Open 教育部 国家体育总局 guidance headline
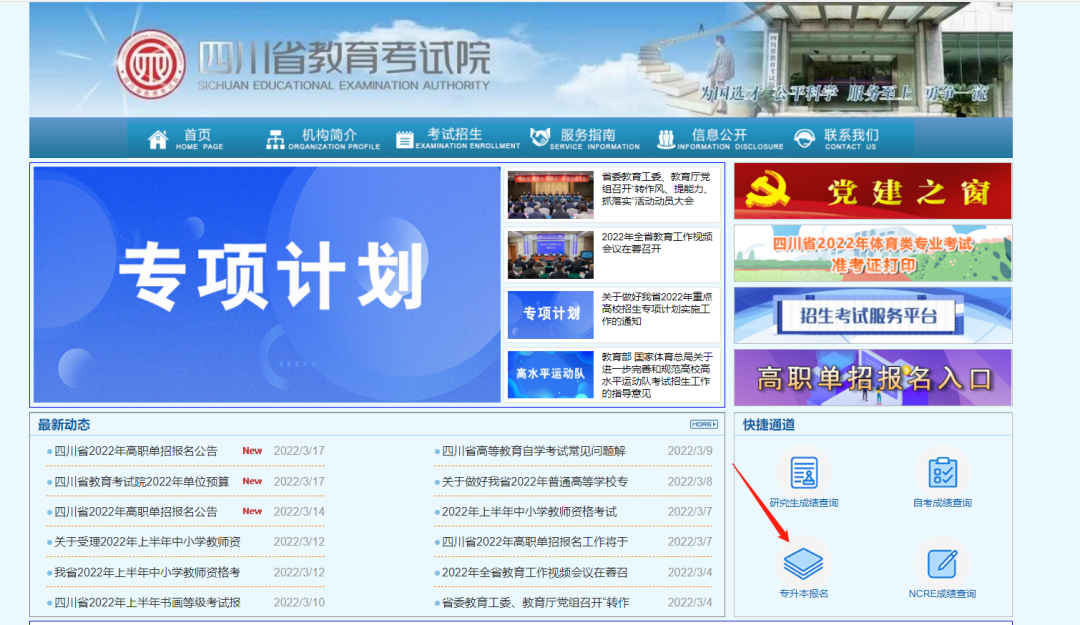 [657, 375]
